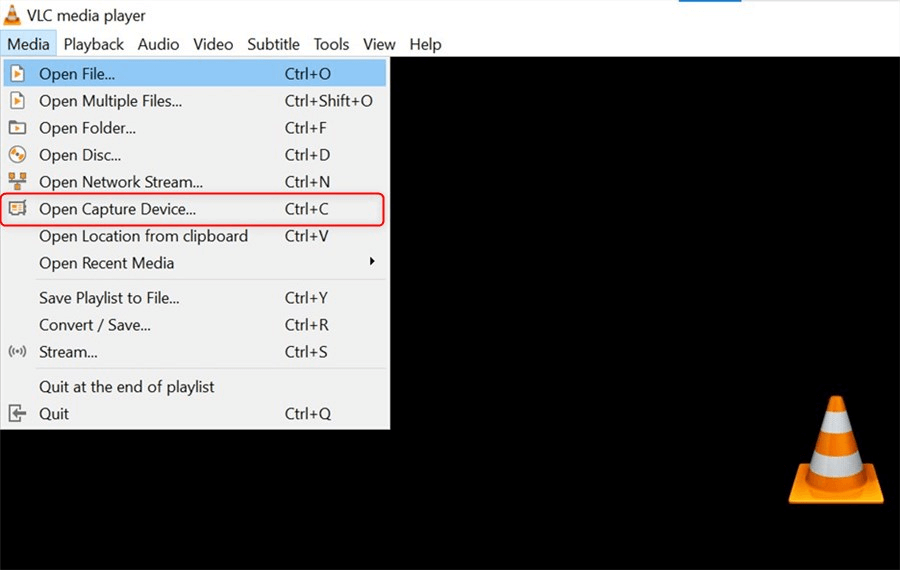Choose Open Disc... entry

coord(195,154)
